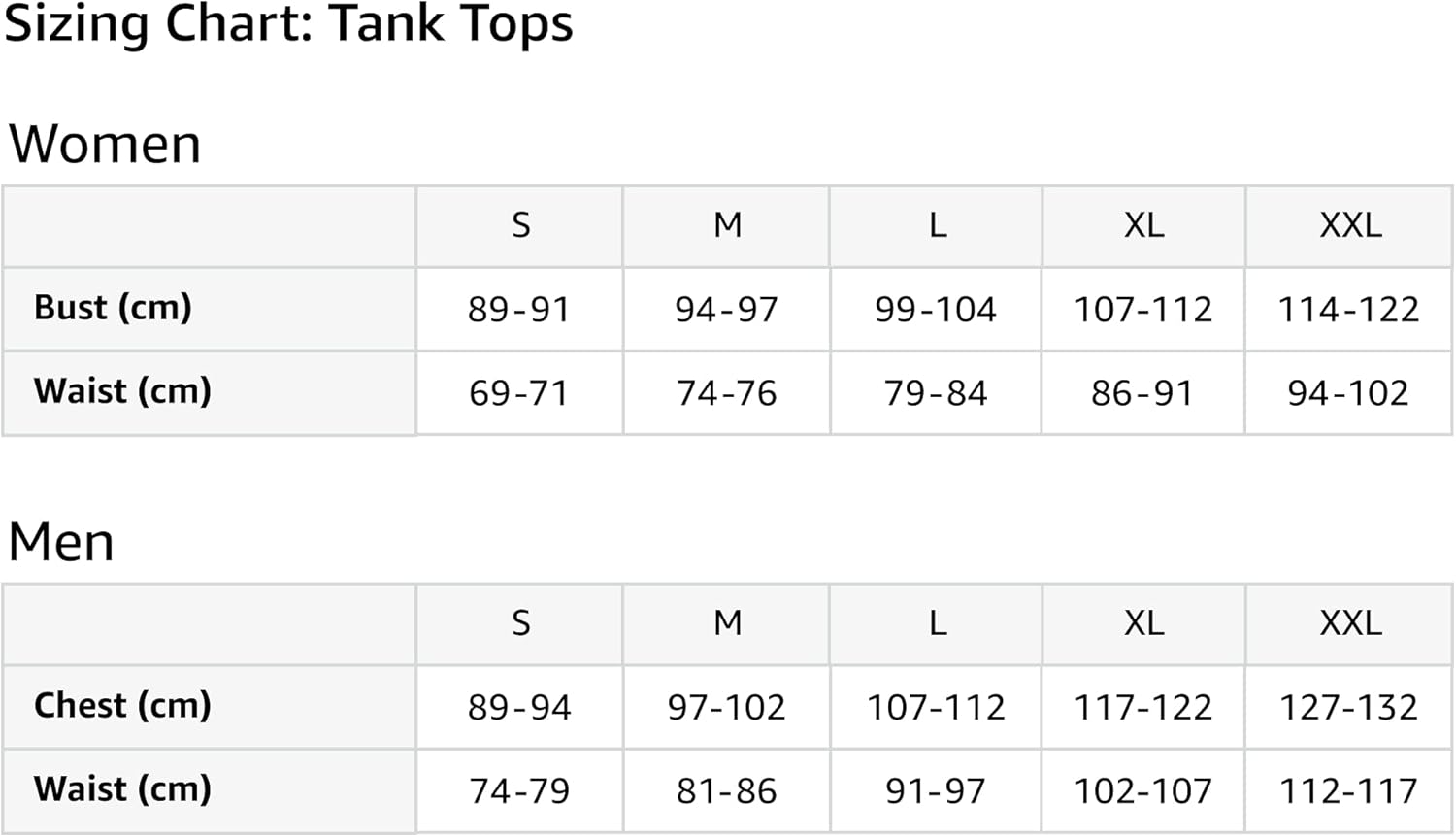Click the 'Bust (cm)' row label
The width and height of the screenshot is (1456, 837).
pos(113,308)
